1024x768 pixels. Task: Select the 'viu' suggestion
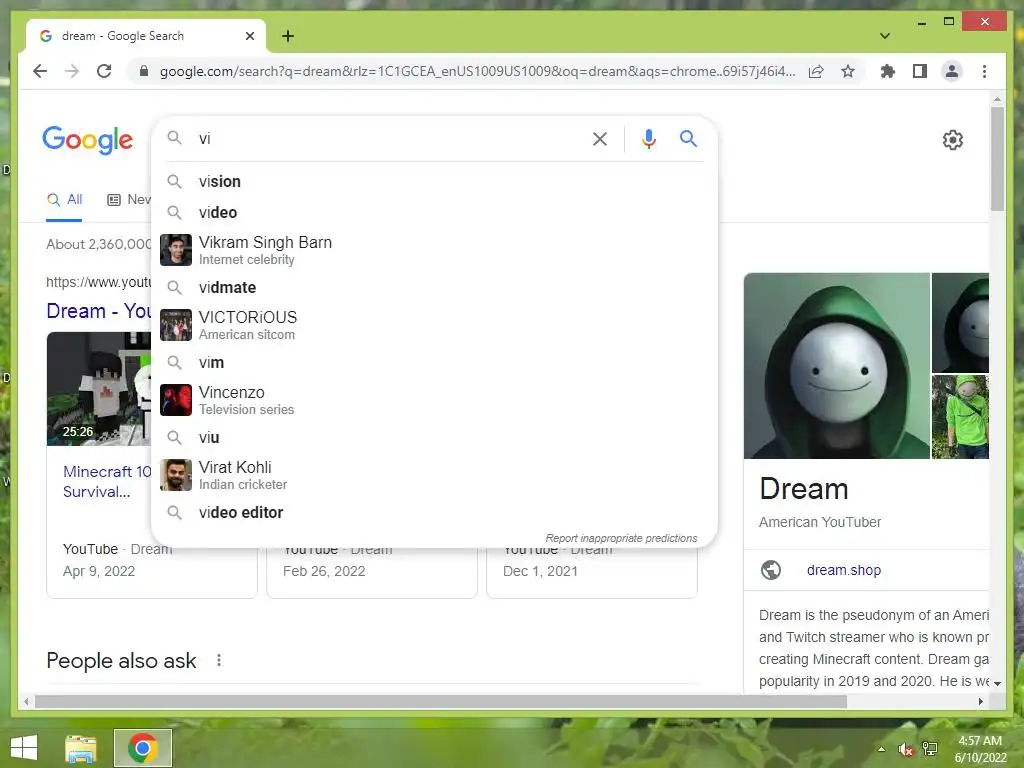[434, 438]
